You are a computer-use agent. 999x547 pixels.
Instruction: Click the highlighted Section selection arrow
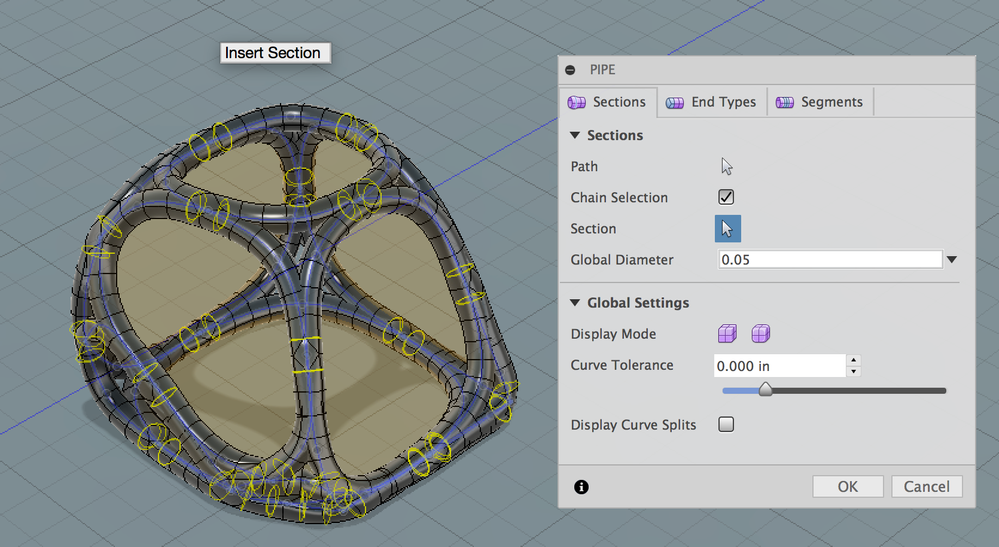tap(727, 229)
